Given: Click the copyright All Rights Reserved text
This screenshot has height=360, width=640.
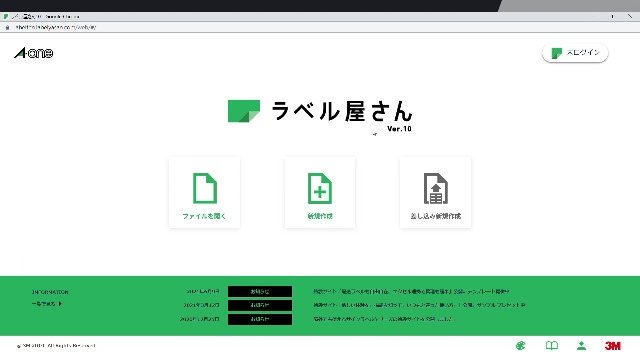Looking at the screenshot, I should (x=56, y=346).
